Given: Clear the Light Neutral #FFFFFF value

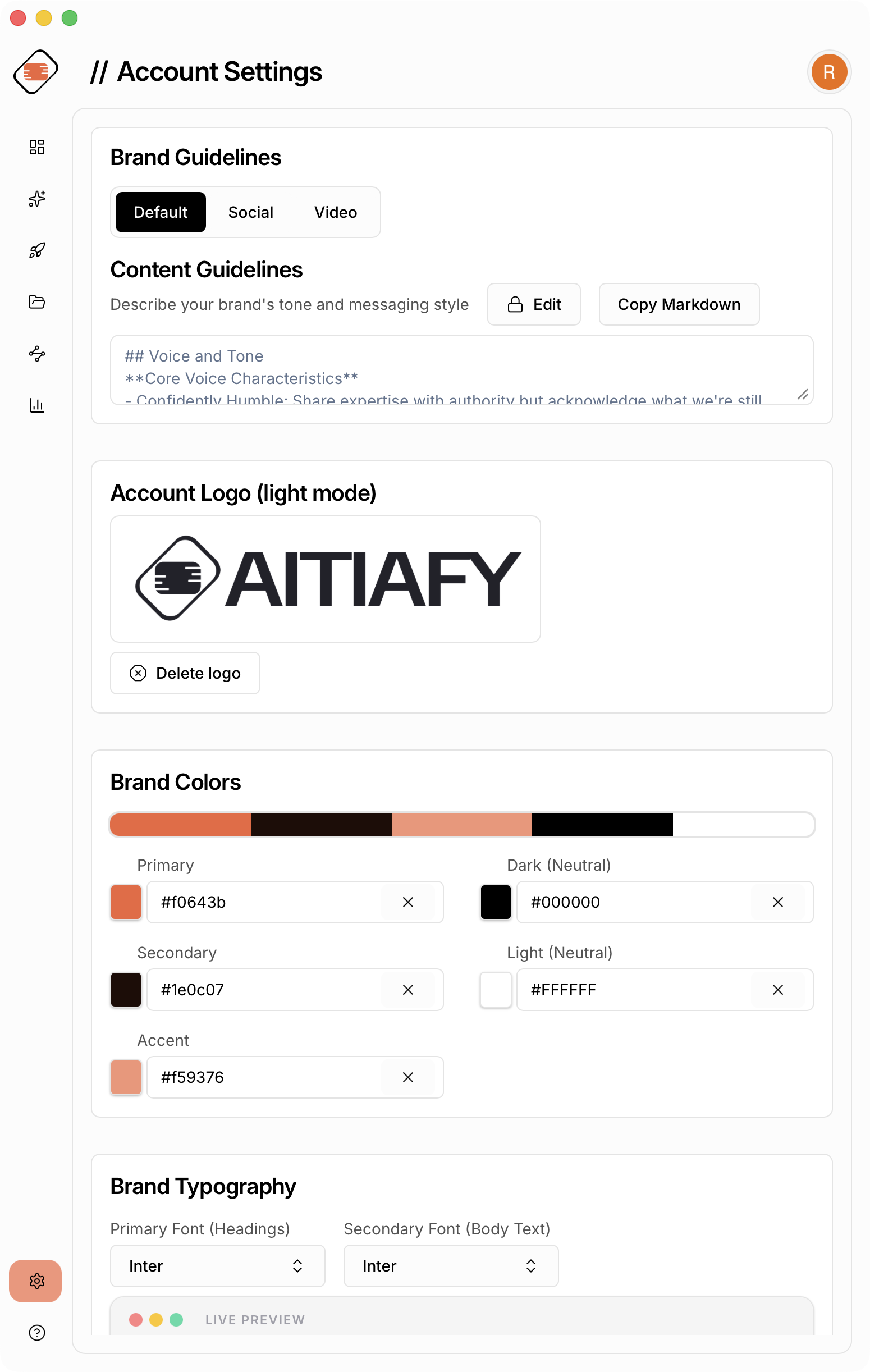Looking at the screenshot, I should 778,990.
